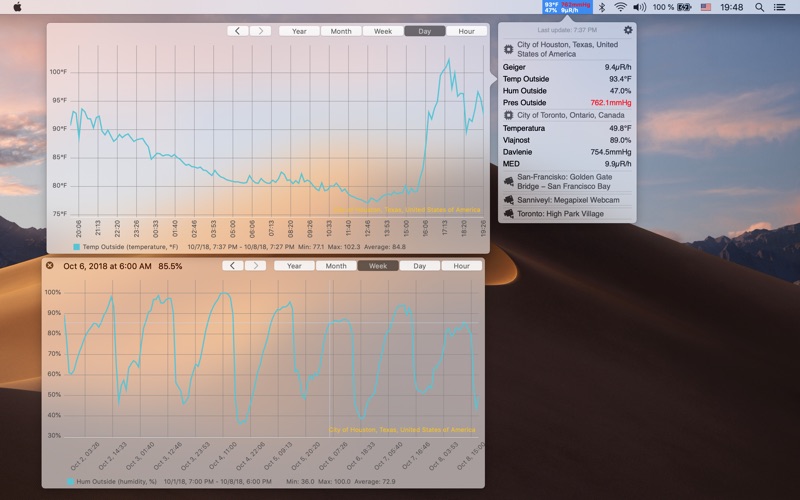Select Day range in humidity chart
The image size is (800, 500).
(419, 266)
